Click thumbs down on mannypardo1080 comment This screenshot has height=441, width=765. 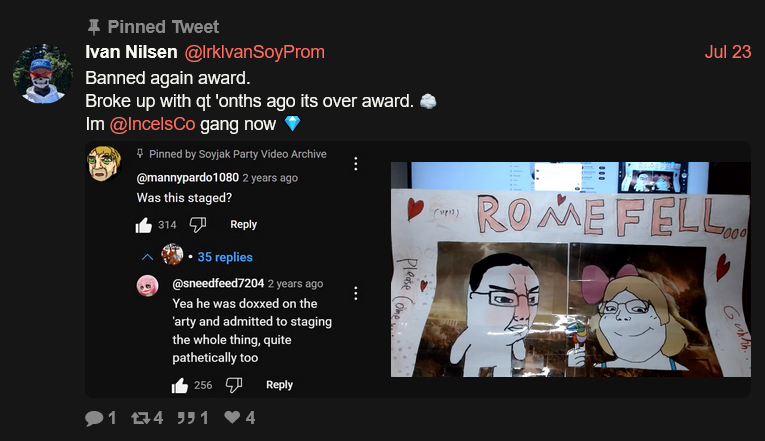[198, 225]
